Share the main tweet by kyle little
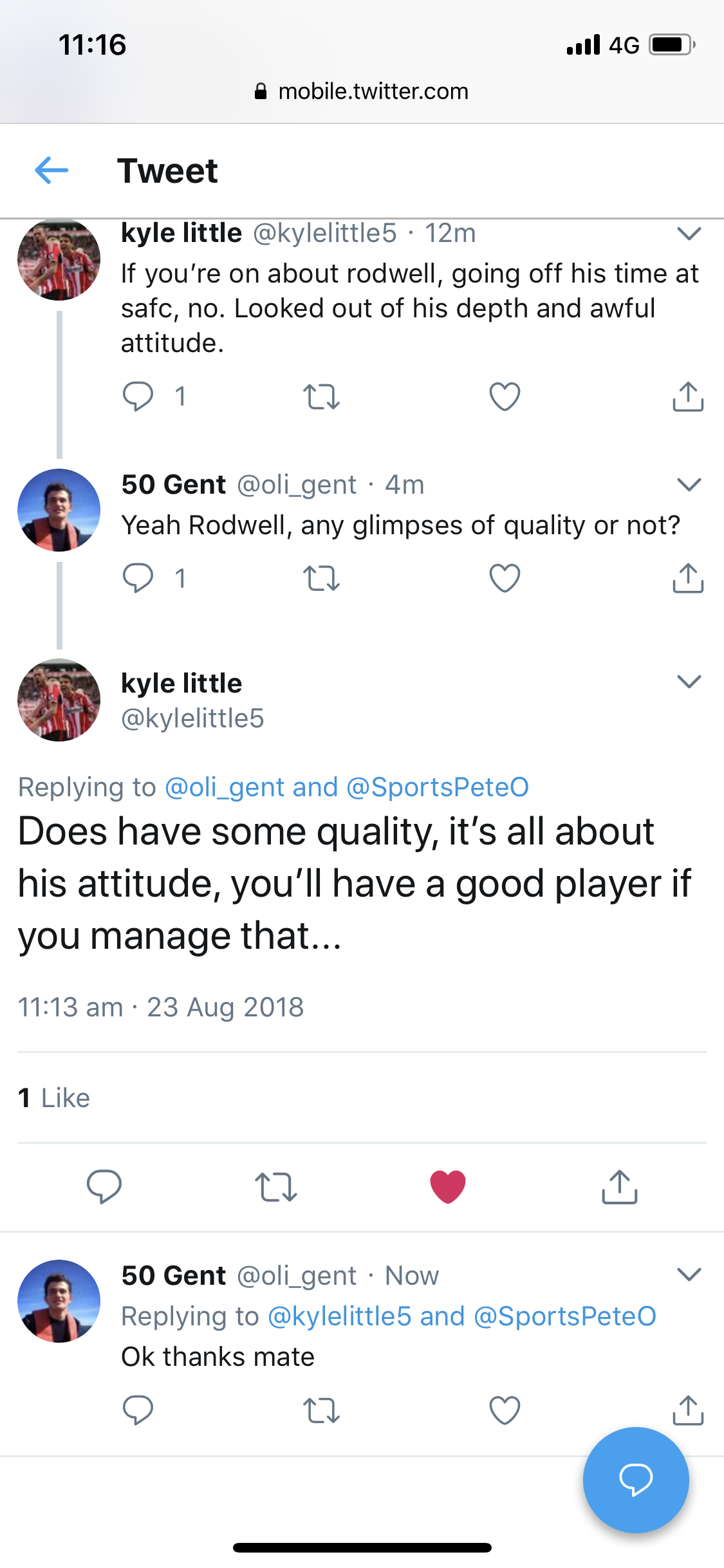 tap(619, 1187)
